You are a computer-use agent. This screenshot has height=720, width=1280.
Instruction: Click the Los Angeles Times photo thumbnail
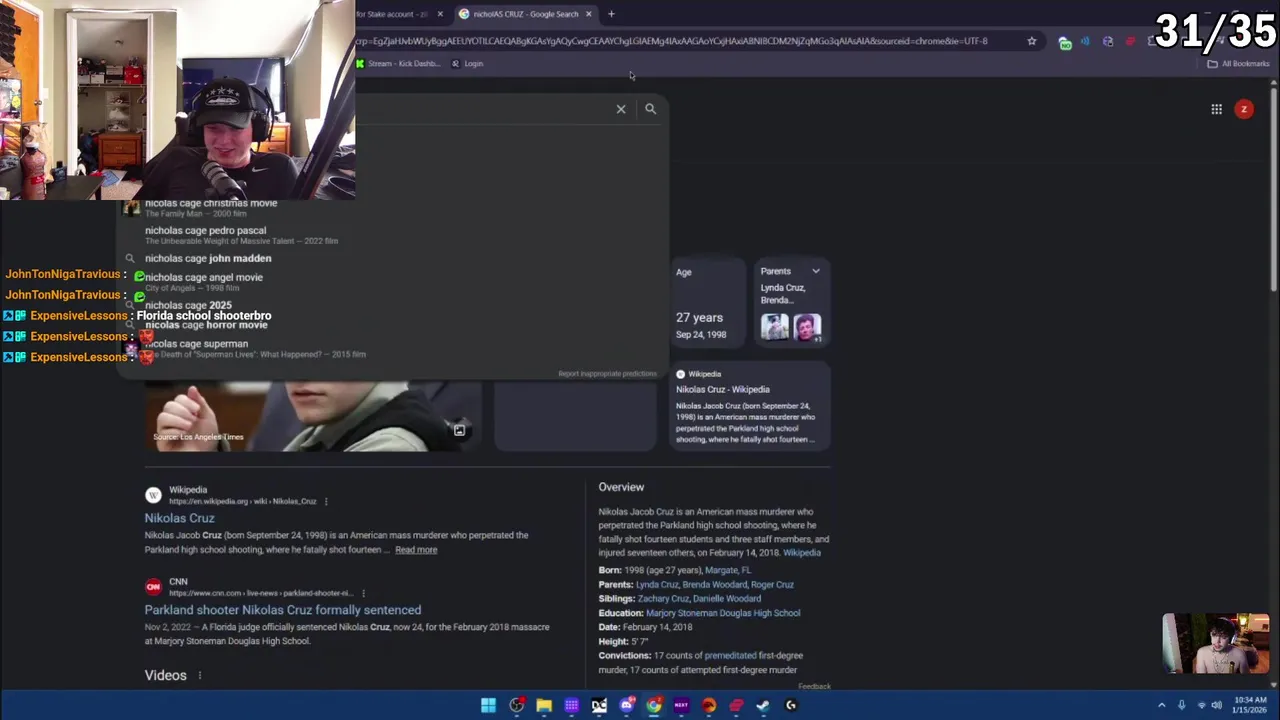pos(313,416)
